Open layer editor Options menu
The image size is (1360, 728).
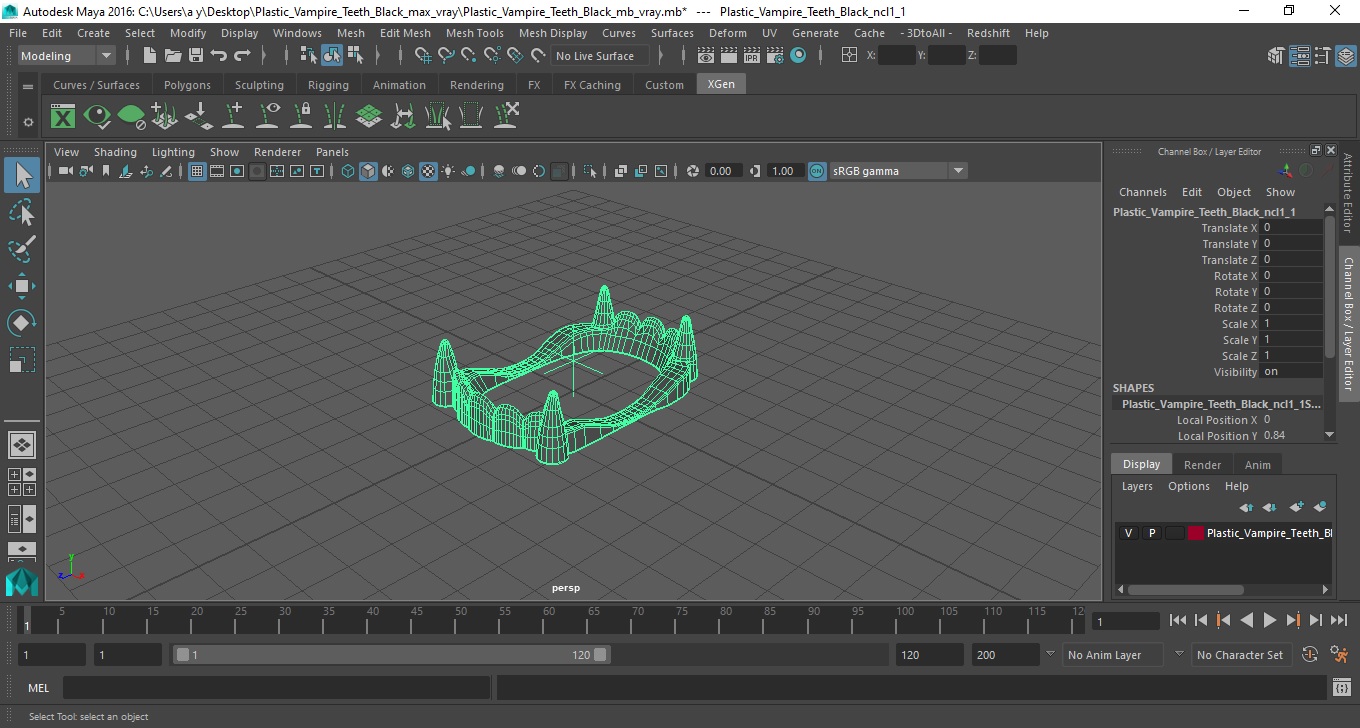1189,486
